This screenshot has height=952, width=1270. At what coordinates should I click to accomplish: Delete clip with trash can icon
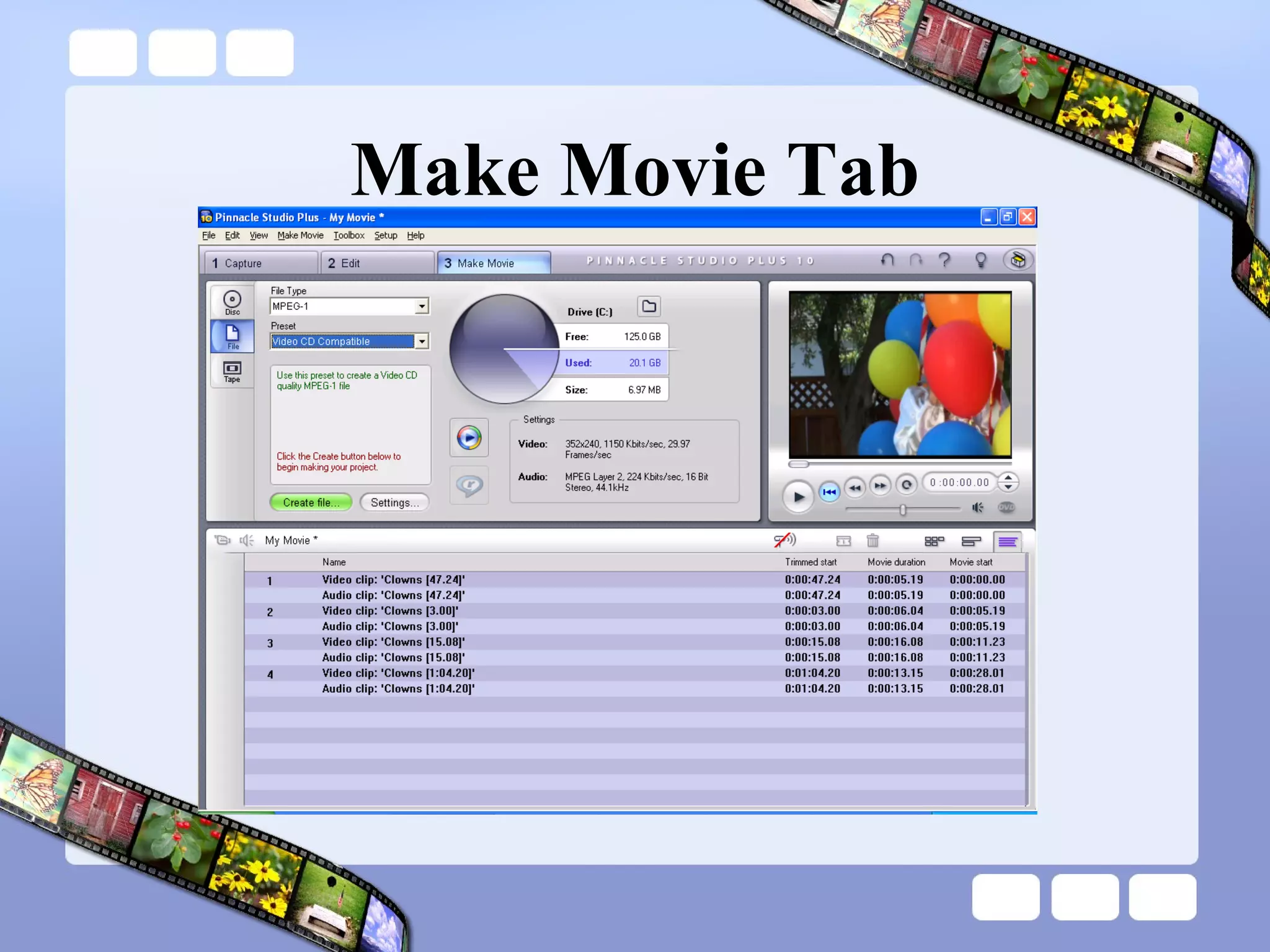873,541
